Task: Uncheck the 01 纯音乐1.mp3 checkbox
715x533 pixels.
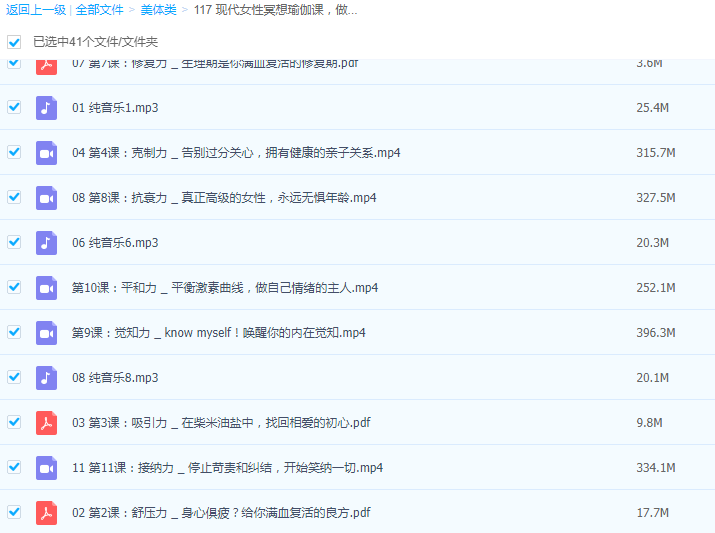Action: [x=14, y=107]
